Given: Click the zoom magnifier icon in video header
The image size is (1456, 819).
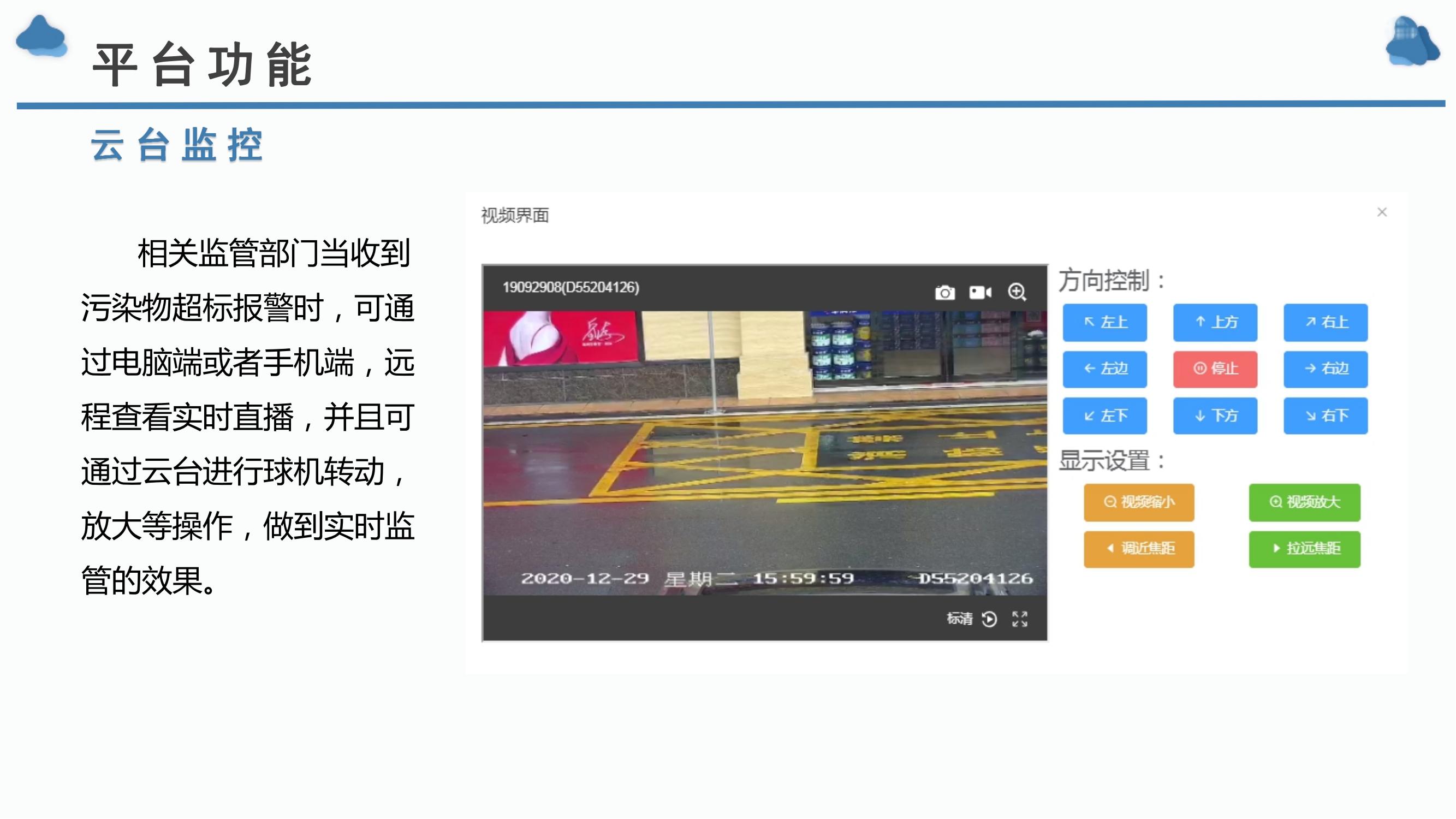Looking at the screenshot, I should coord(1017,292).
